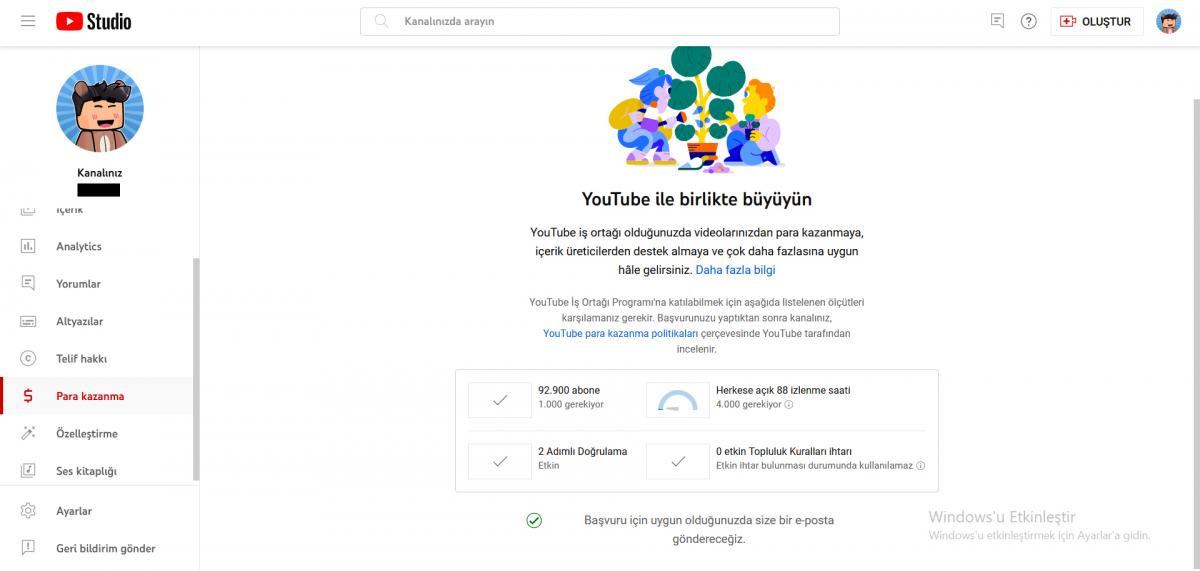Open the 'Daha fazla bilgi' link
The image size is (1200, 571).
click(x=735, y=270)
